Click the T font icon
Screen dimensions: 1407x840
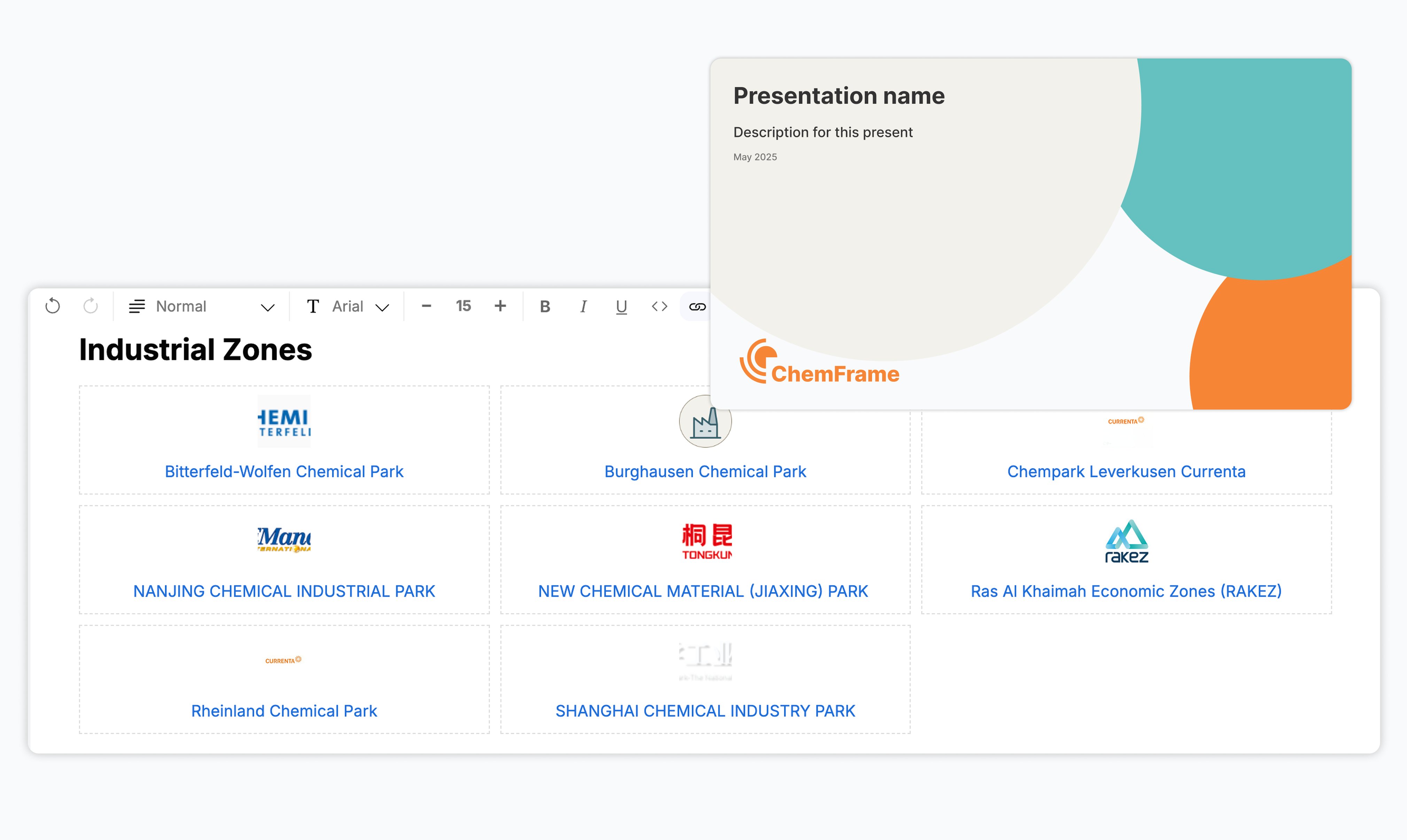coord(313,306)
